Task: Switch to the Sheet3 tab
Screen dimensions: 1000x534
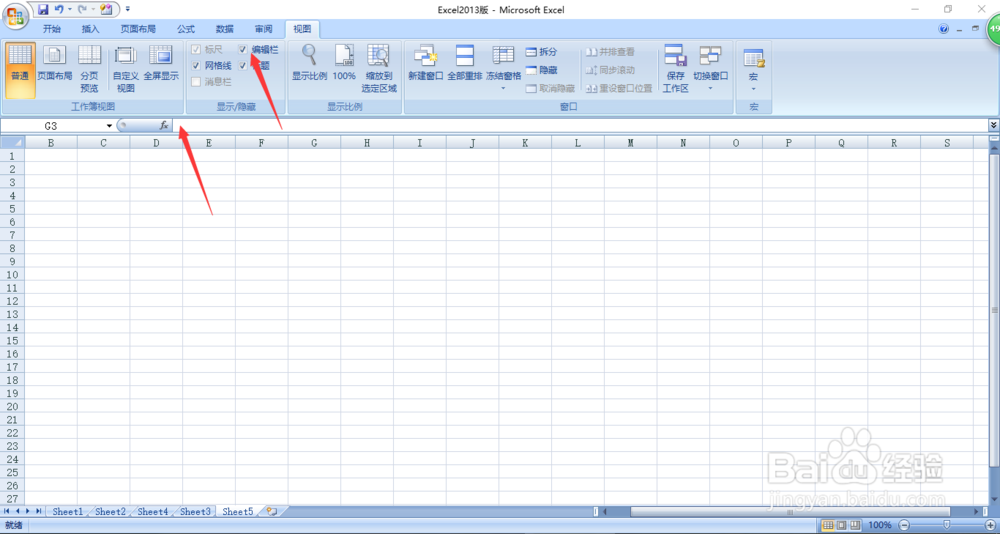Action: 195,512
